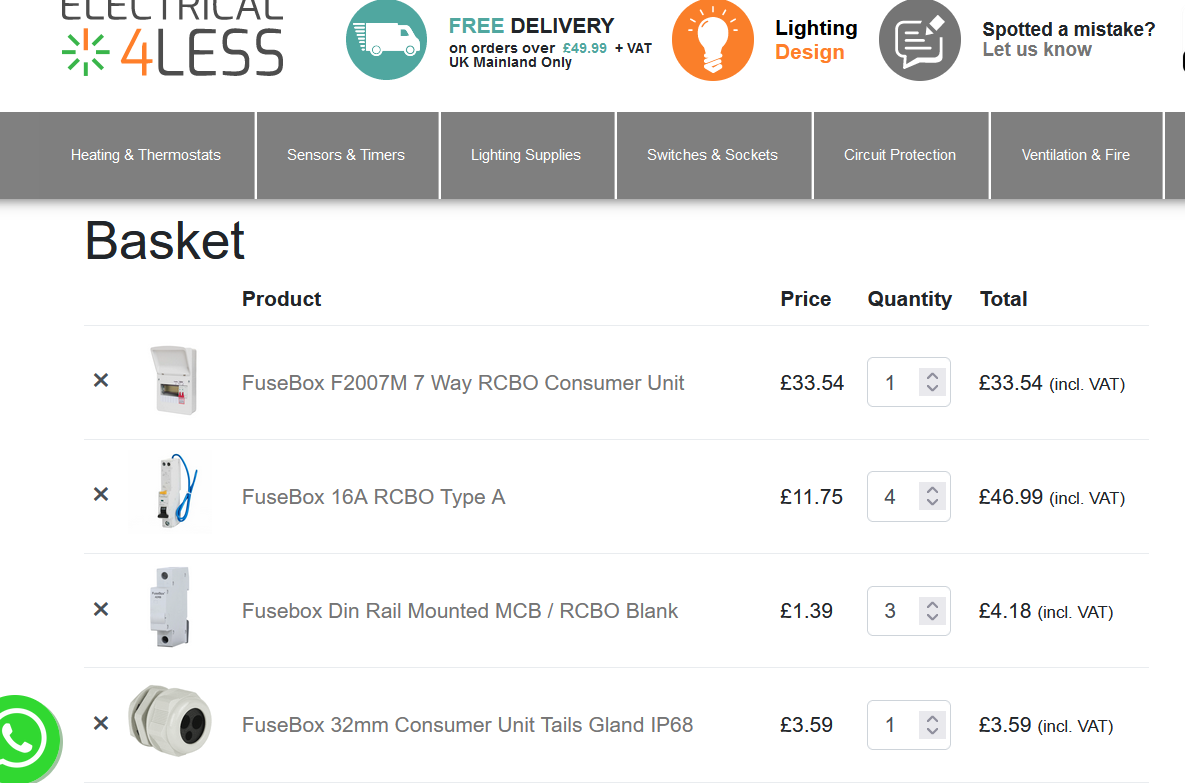
Task: Click the Spotted a mistake note icon
Action: (x=920, y=40)
